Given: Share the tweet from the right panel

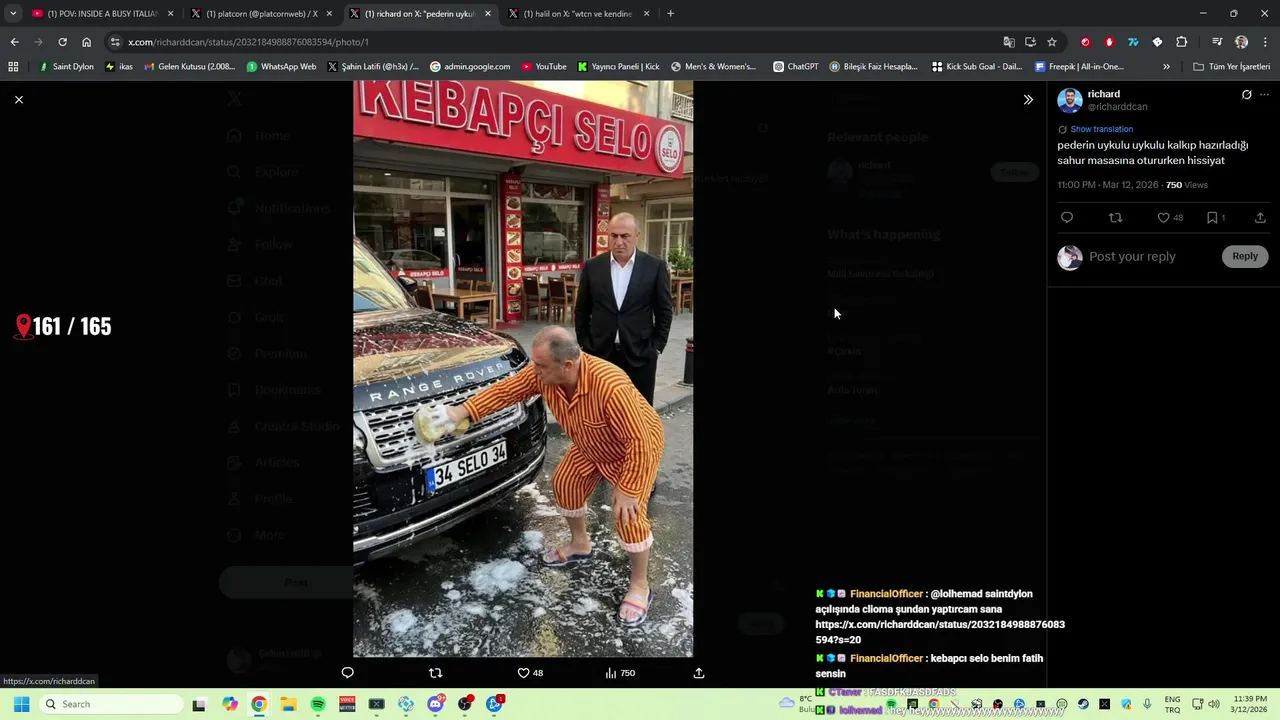Looking at the screenshot, I should [x=1260, y=217].
